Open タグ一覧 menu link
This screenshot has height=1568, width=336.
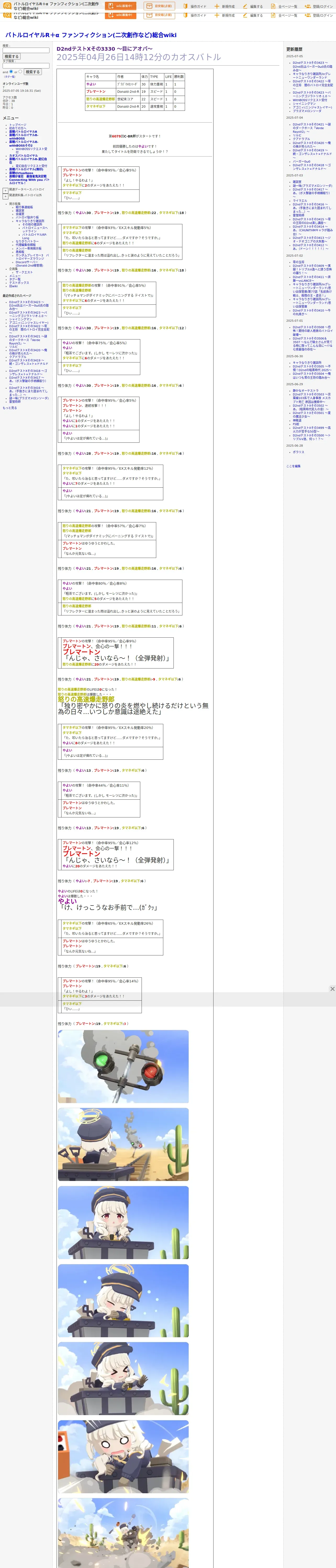pyautogui.click(x=15, y=279)
